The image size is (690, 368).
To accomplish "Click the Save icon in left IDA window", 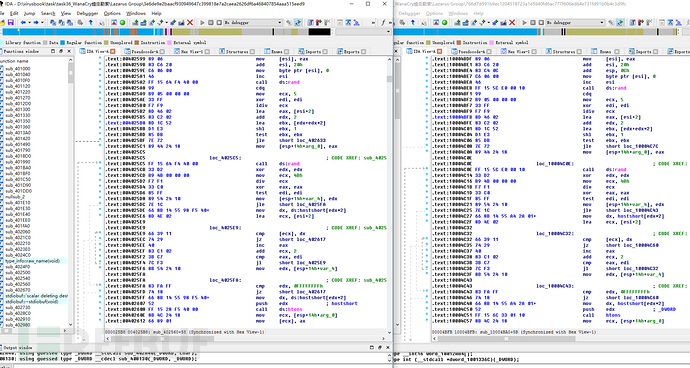I will [11, 22].
